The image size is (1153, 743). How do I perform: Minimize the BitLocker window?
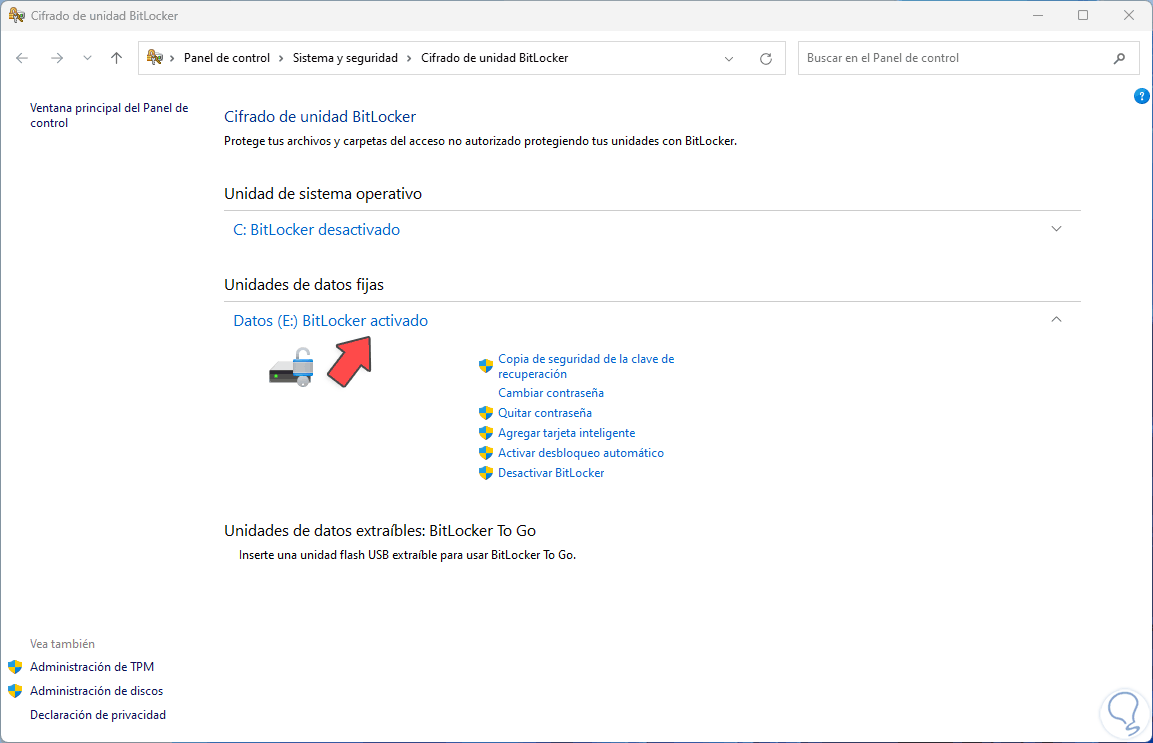pyautogui.click(x=1038, y=15)
